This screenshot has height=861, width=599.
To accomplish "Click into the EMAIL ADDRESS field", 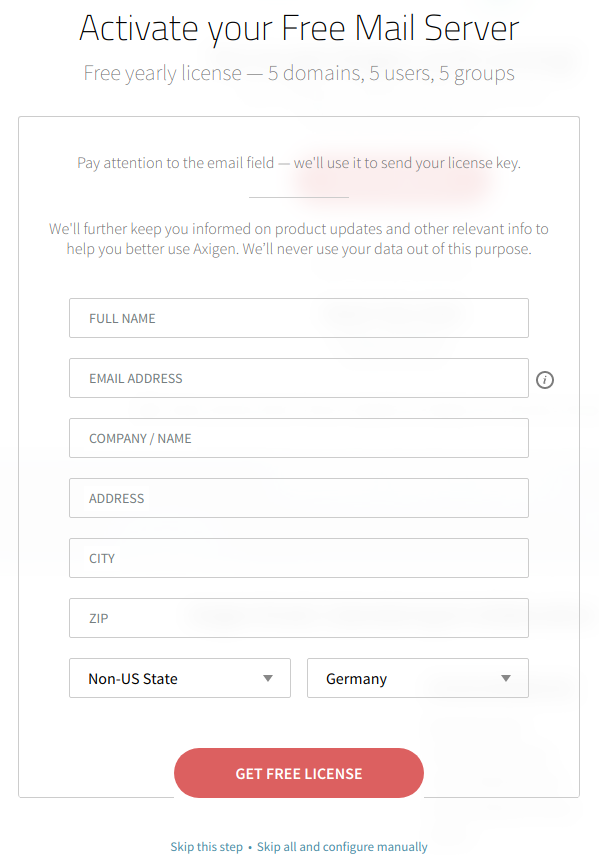I will coord(299,378).
